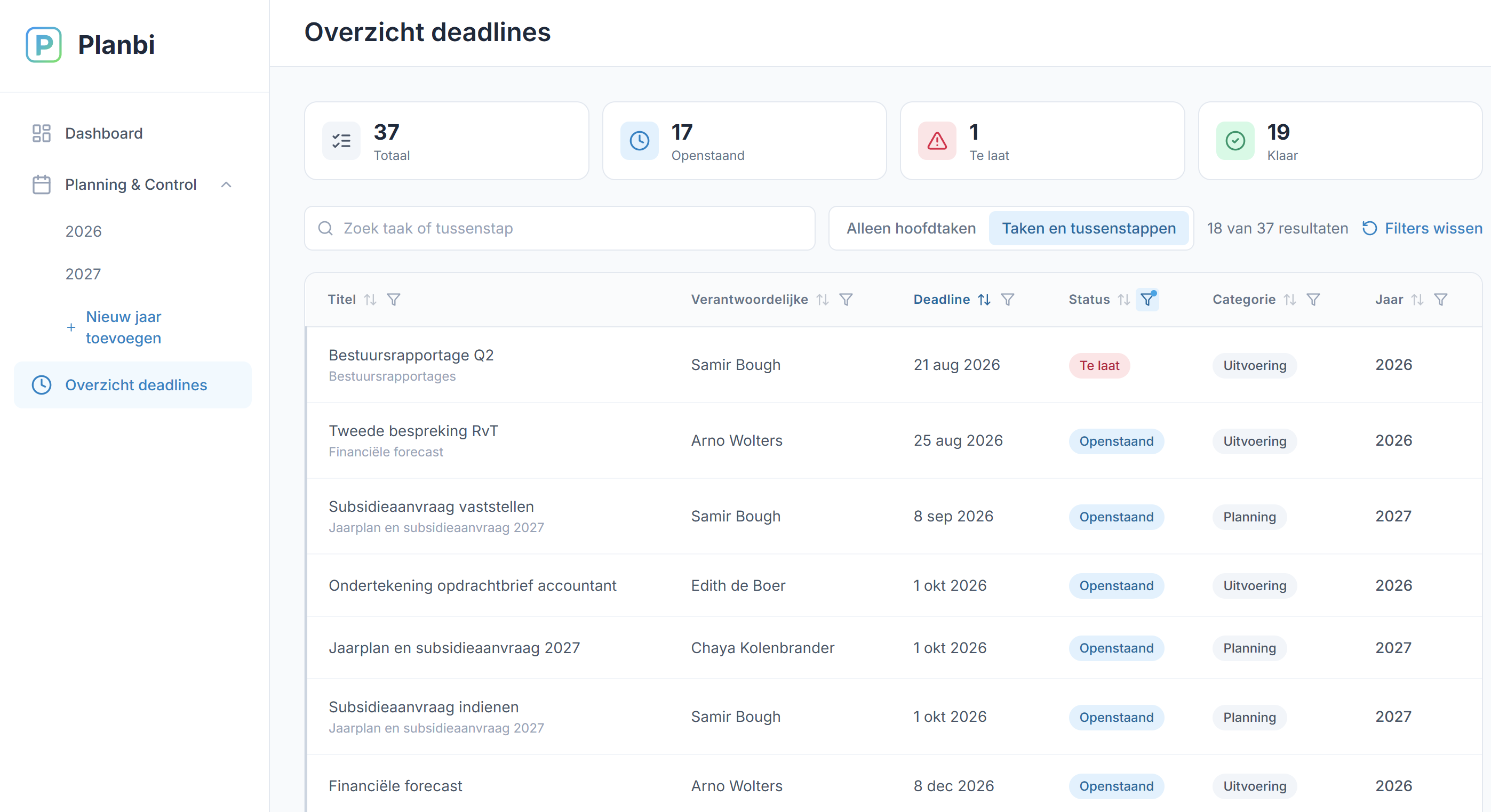Select Overzicht deadlines in the sidebar

132,385
